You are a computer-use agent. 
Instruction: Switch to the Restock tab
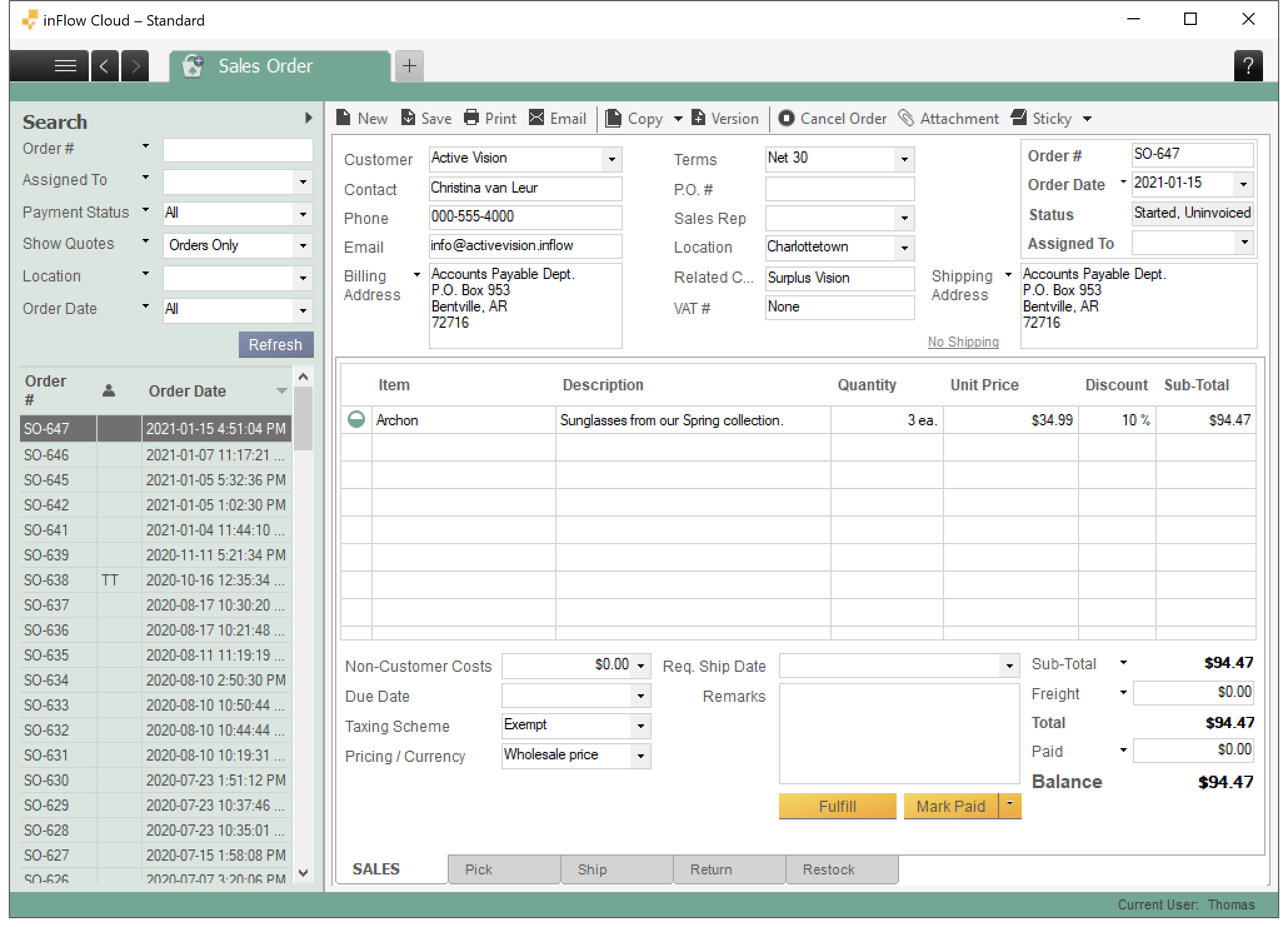pyautogui.click(x=828, y=869)
